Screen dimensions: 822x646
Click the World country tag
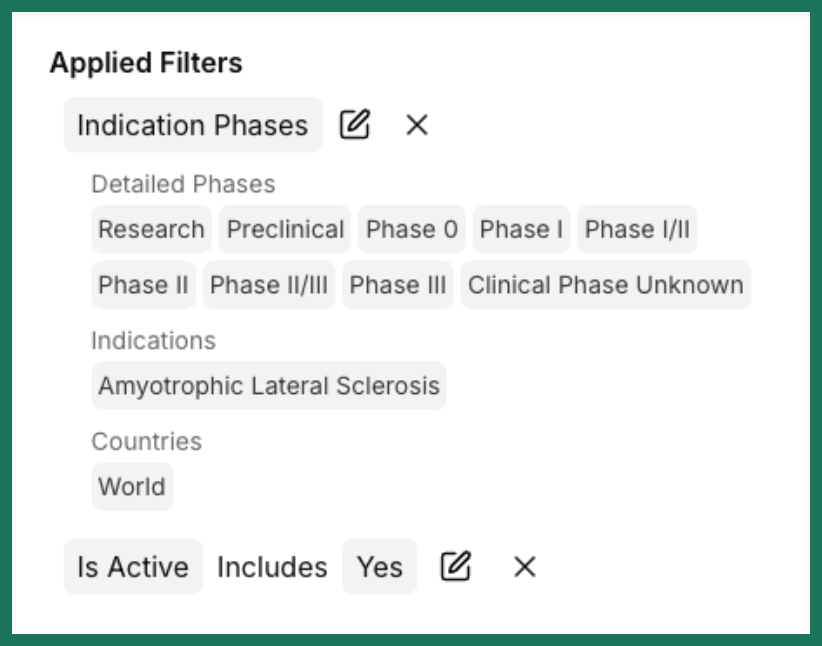(x=132, y=486)
